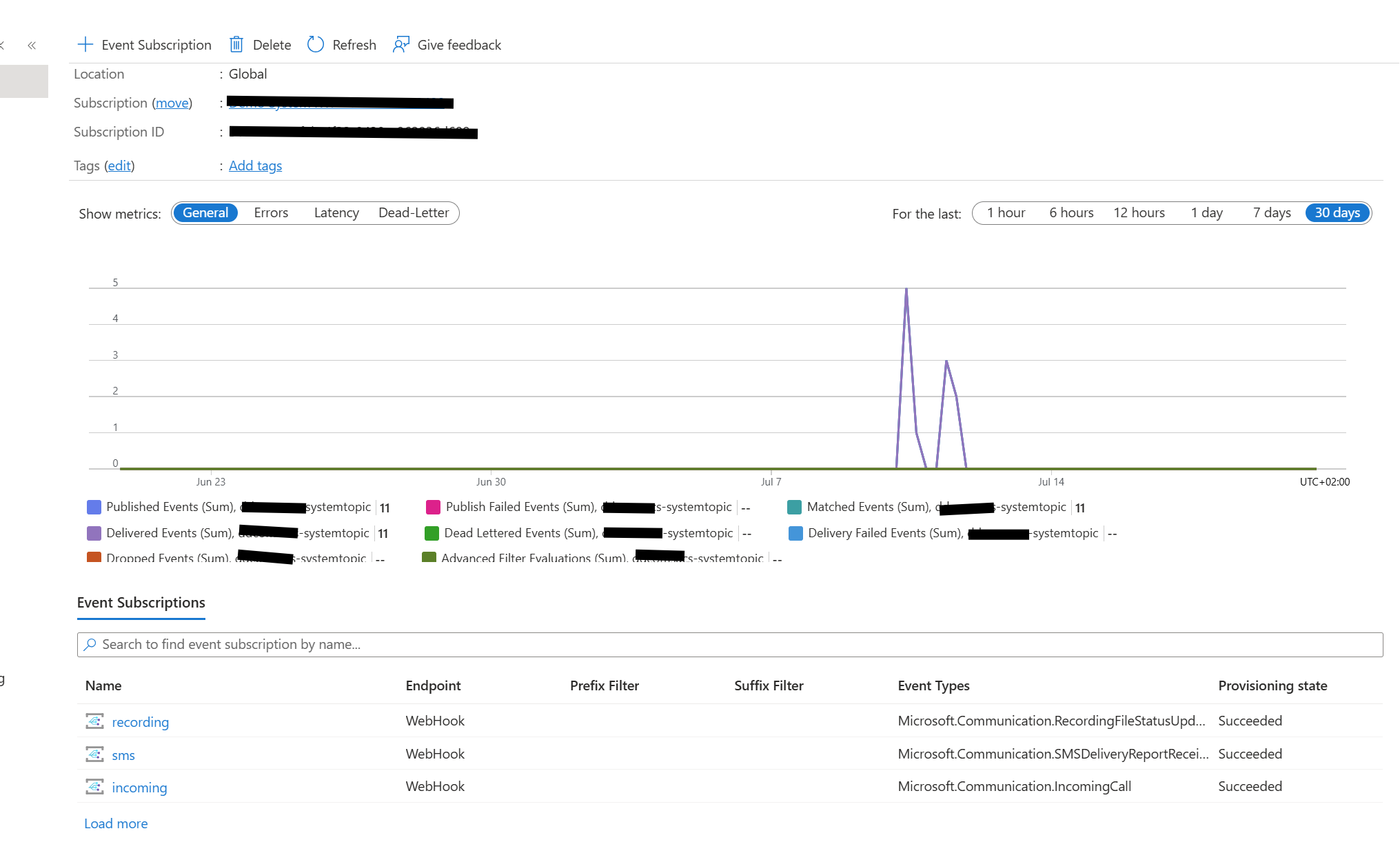The image size is (1400, 851).
Task: Select the General metrics option
Action: coord(205,213)
